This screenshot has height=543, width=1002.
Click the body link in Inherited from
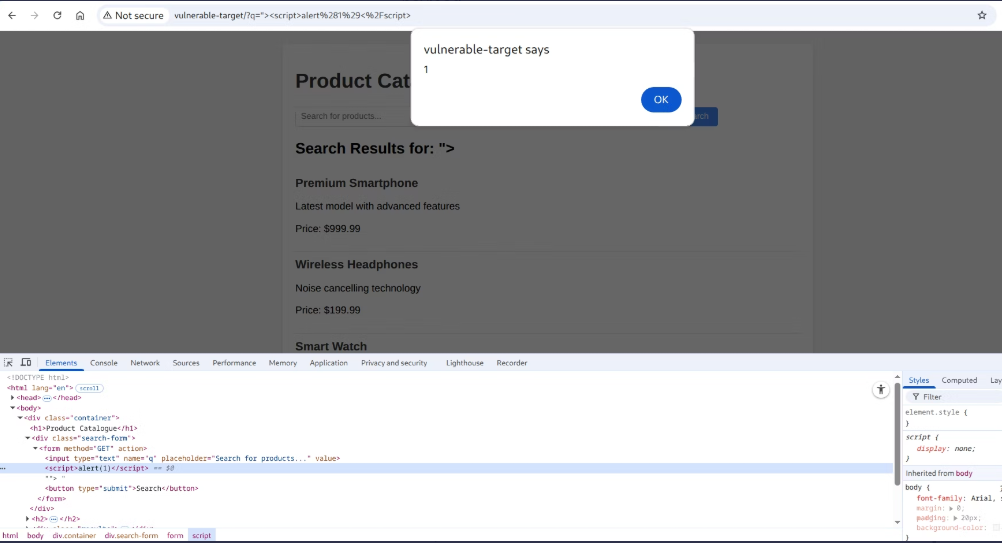pos(964,473)
